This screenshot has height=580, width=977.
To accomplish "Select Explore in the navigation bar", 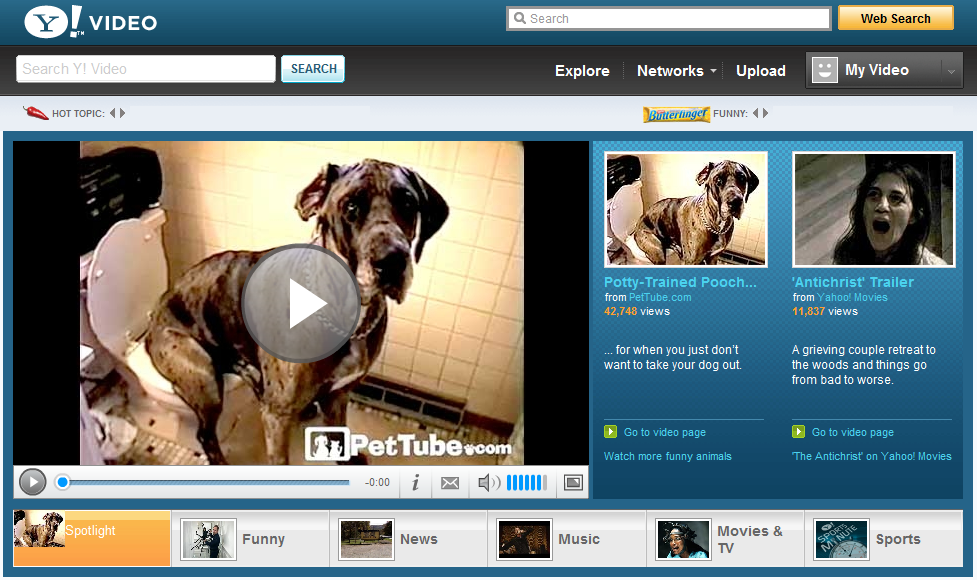I will (x=582, y=71).
